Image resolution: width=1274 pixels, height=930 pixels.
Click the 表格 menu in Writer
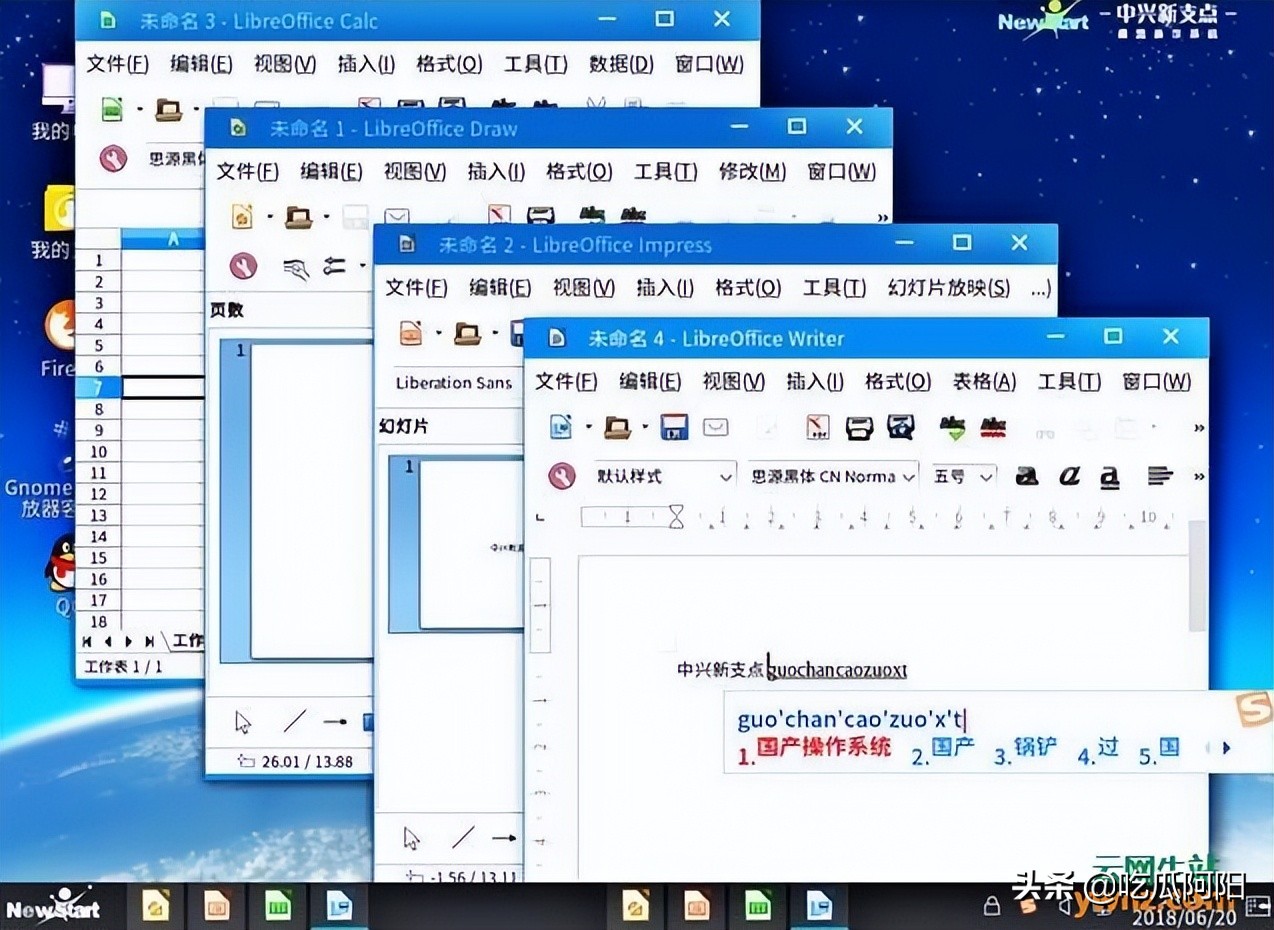tap(983, 382)
